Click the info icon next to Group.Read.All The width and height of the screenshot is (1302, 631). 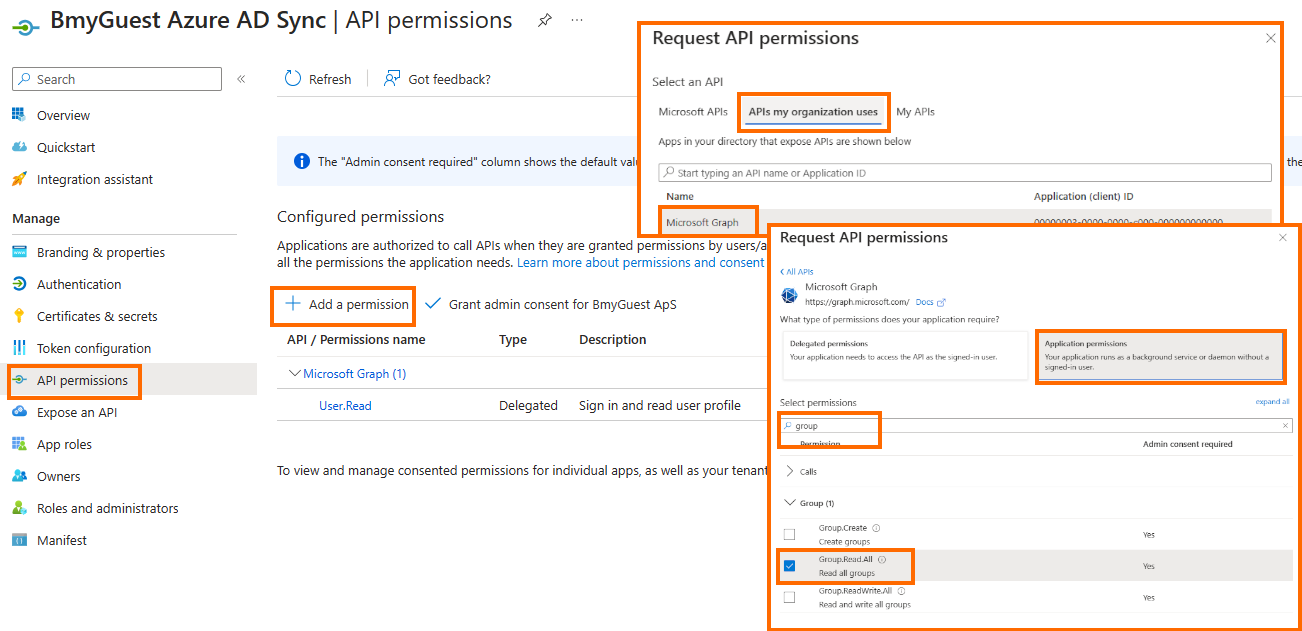[x=882, y=560]
